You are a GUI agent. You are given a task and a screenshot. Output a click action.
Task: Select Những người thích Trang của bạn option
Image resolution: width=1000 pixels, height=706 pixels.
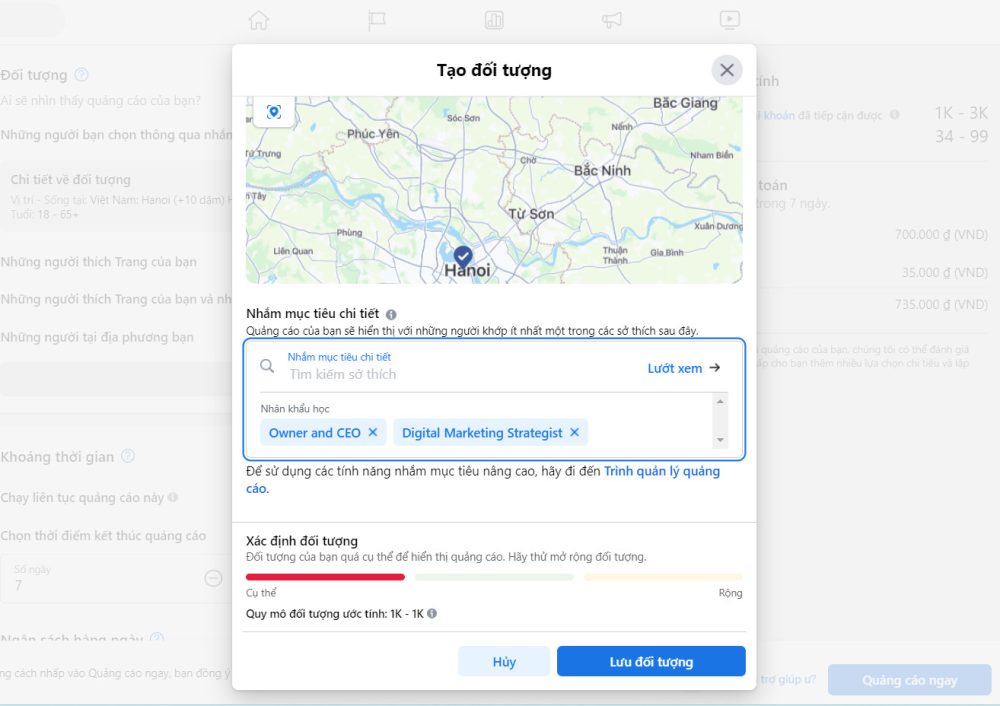pyautogui.click(x=99, y=262)
